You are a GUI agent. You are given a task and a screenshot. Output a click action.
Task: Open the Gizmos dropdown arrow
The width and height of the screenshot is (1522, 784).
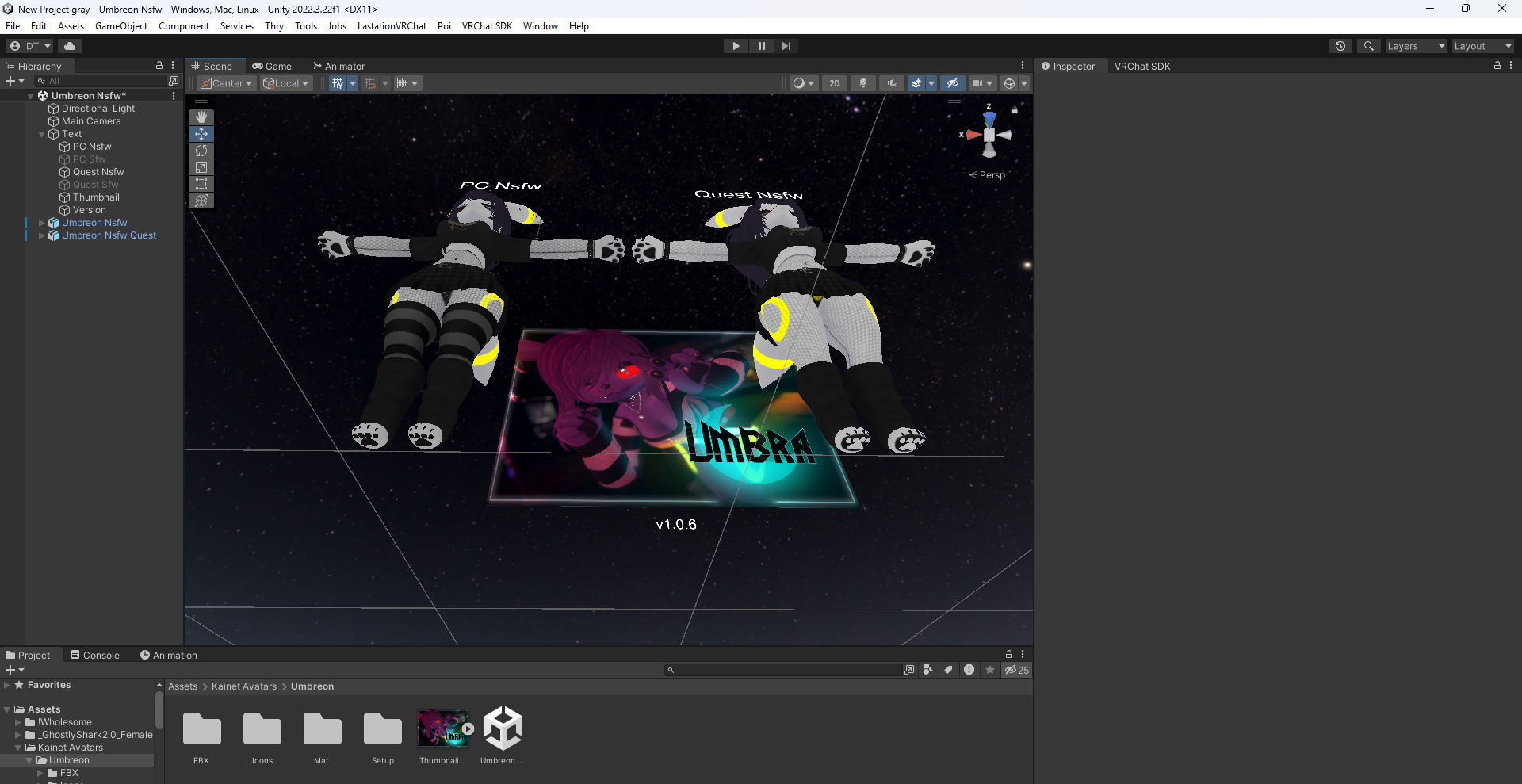[x=1024, y=83]
